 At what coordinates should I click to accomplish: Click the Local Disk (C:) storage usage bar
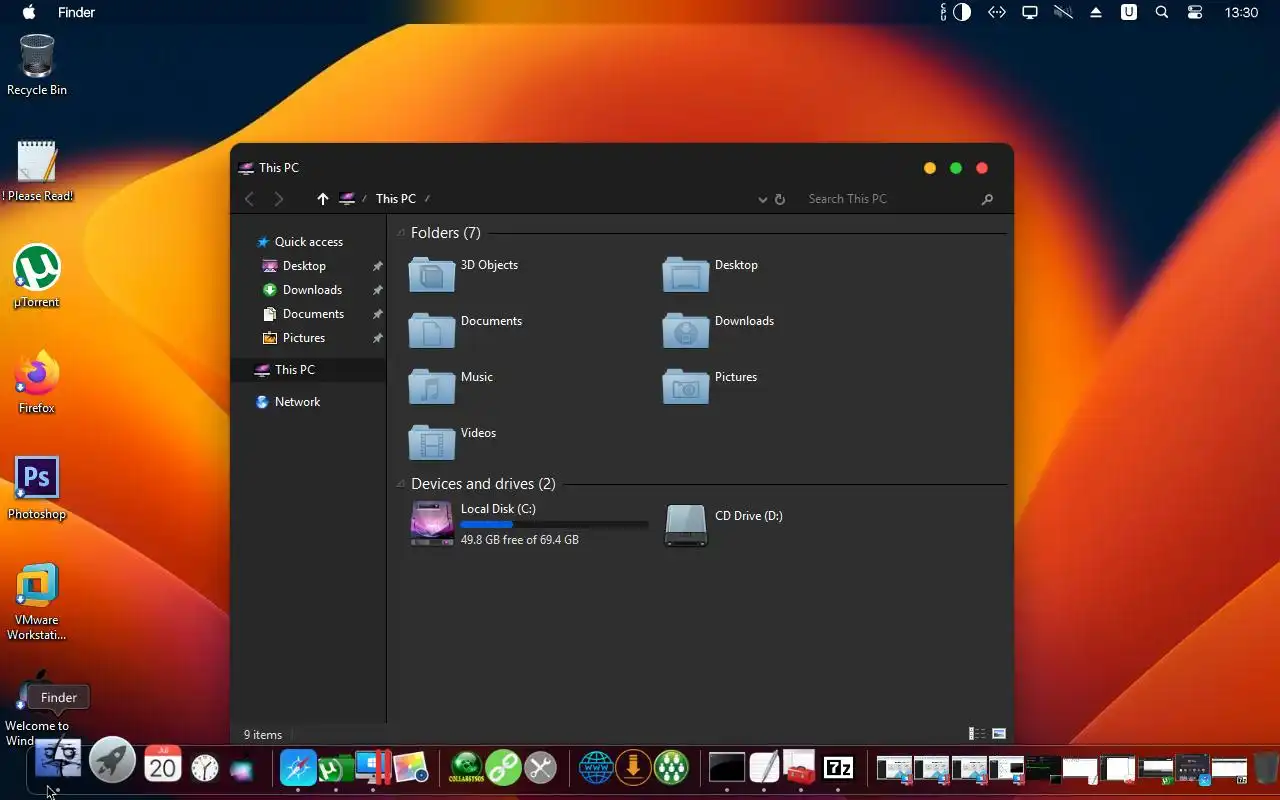click(x=554, y=524)
